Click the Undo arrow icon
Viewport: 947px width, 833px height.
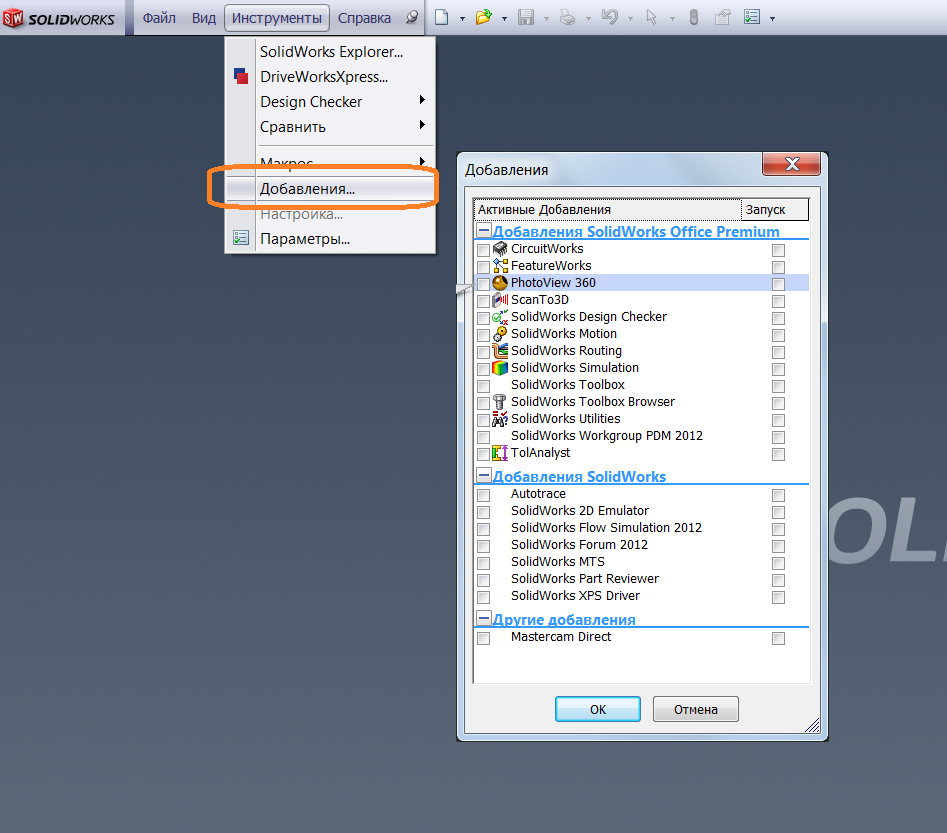point(610,18)
